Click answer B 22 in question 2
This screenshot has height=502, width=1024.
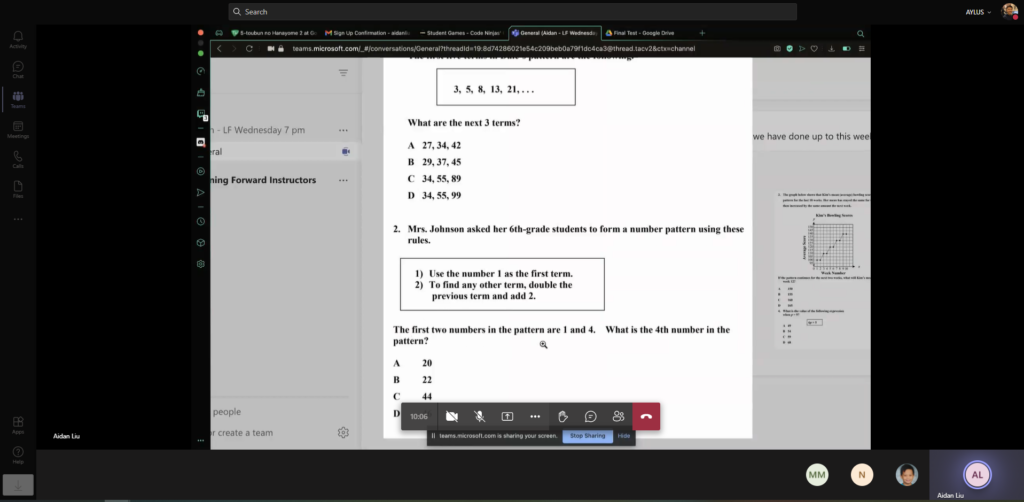point(413,379)
